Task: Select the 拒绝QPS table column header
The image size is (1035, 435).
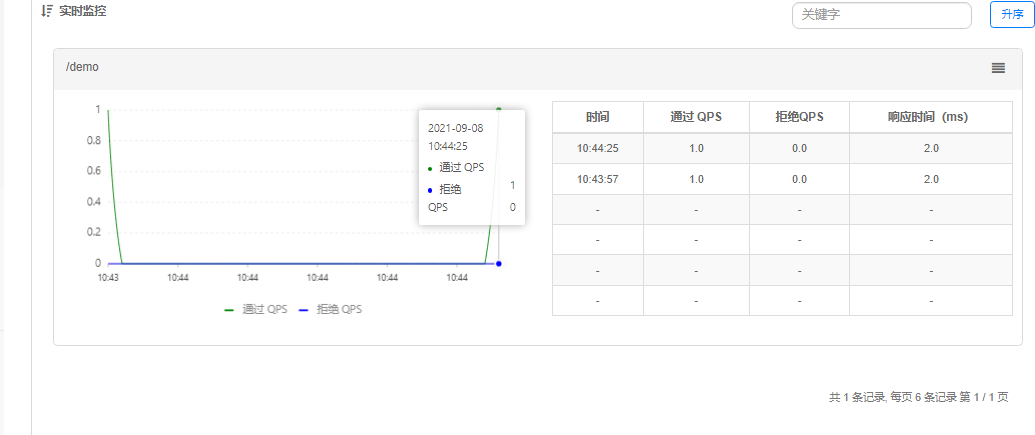Action: coord(799,117)
